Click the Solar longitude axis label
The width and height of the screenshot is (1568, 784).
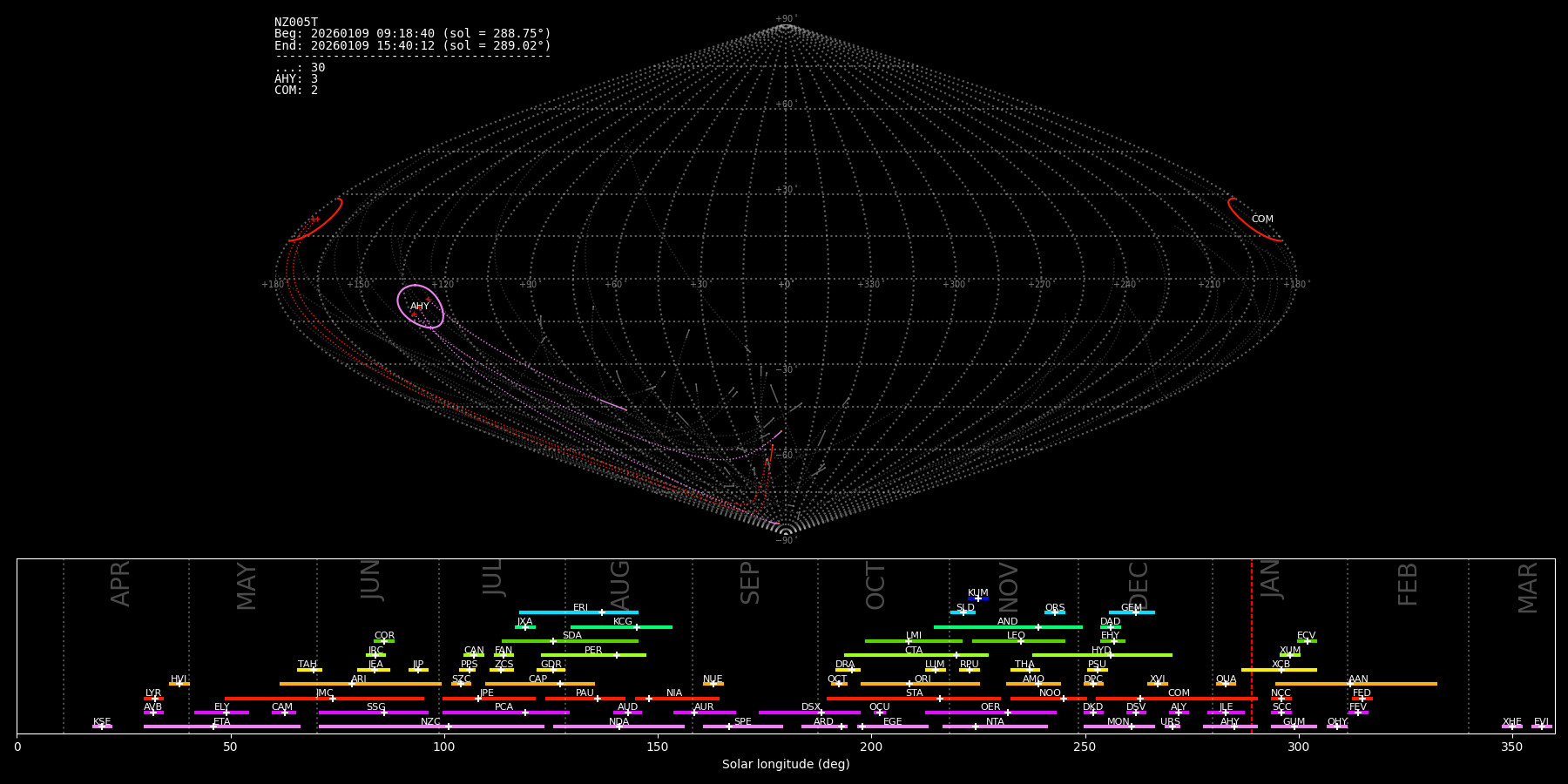tap(785, 765)
